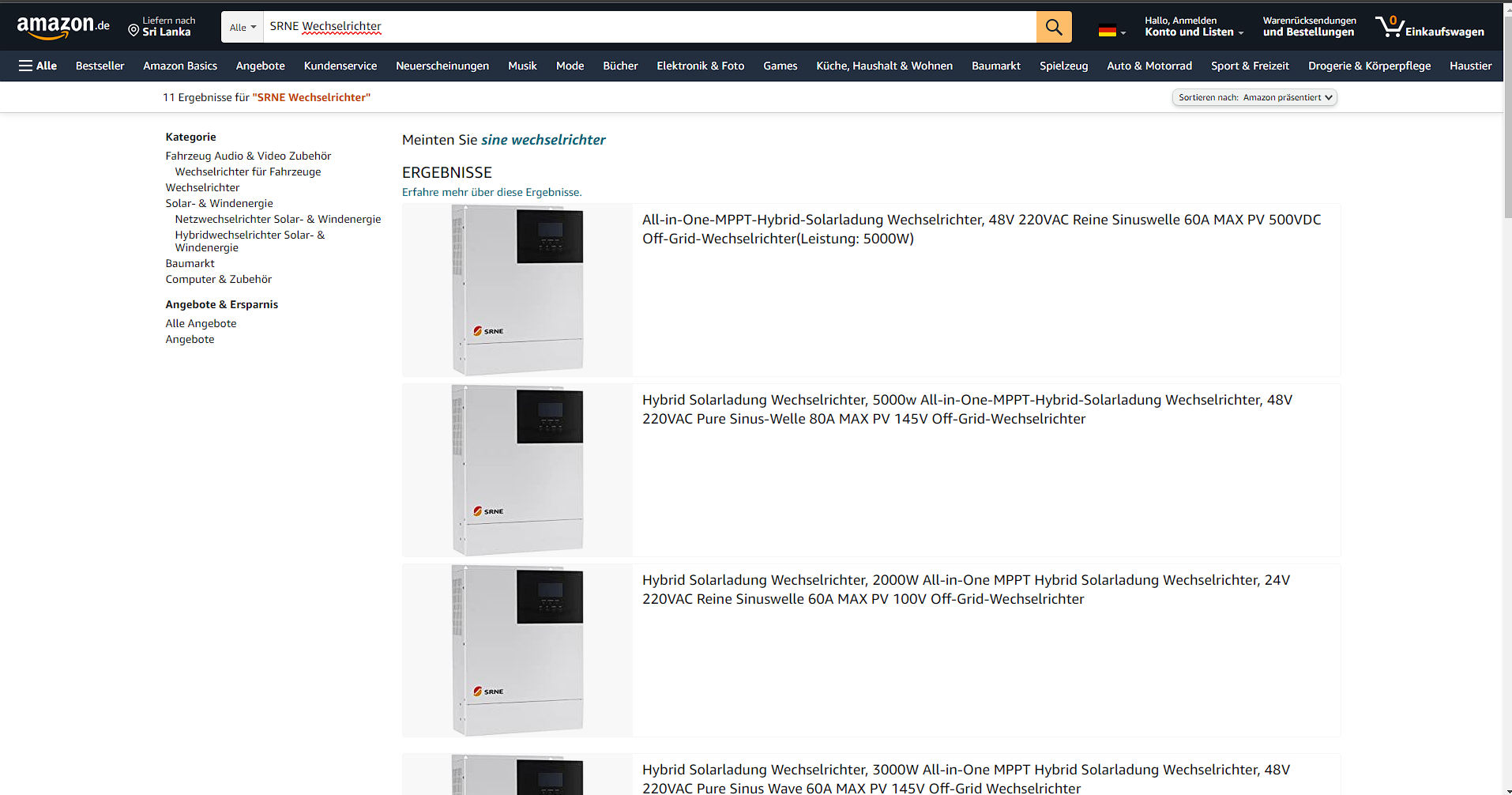Image resolution: width=1512 pixels, height=795 pixels.
Task: Open Bücher navigation item
Action: [x=620, y=66]
